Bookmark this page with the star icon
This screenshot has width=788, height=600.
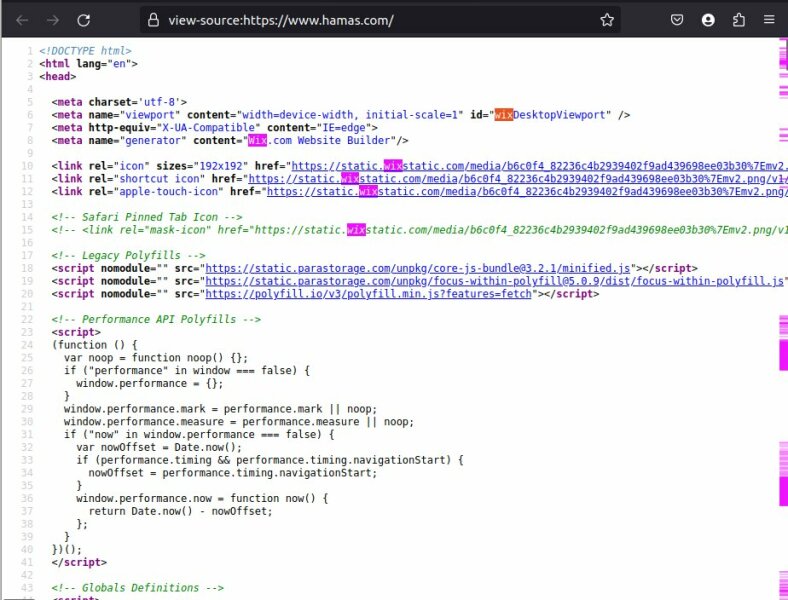[607, 20]
